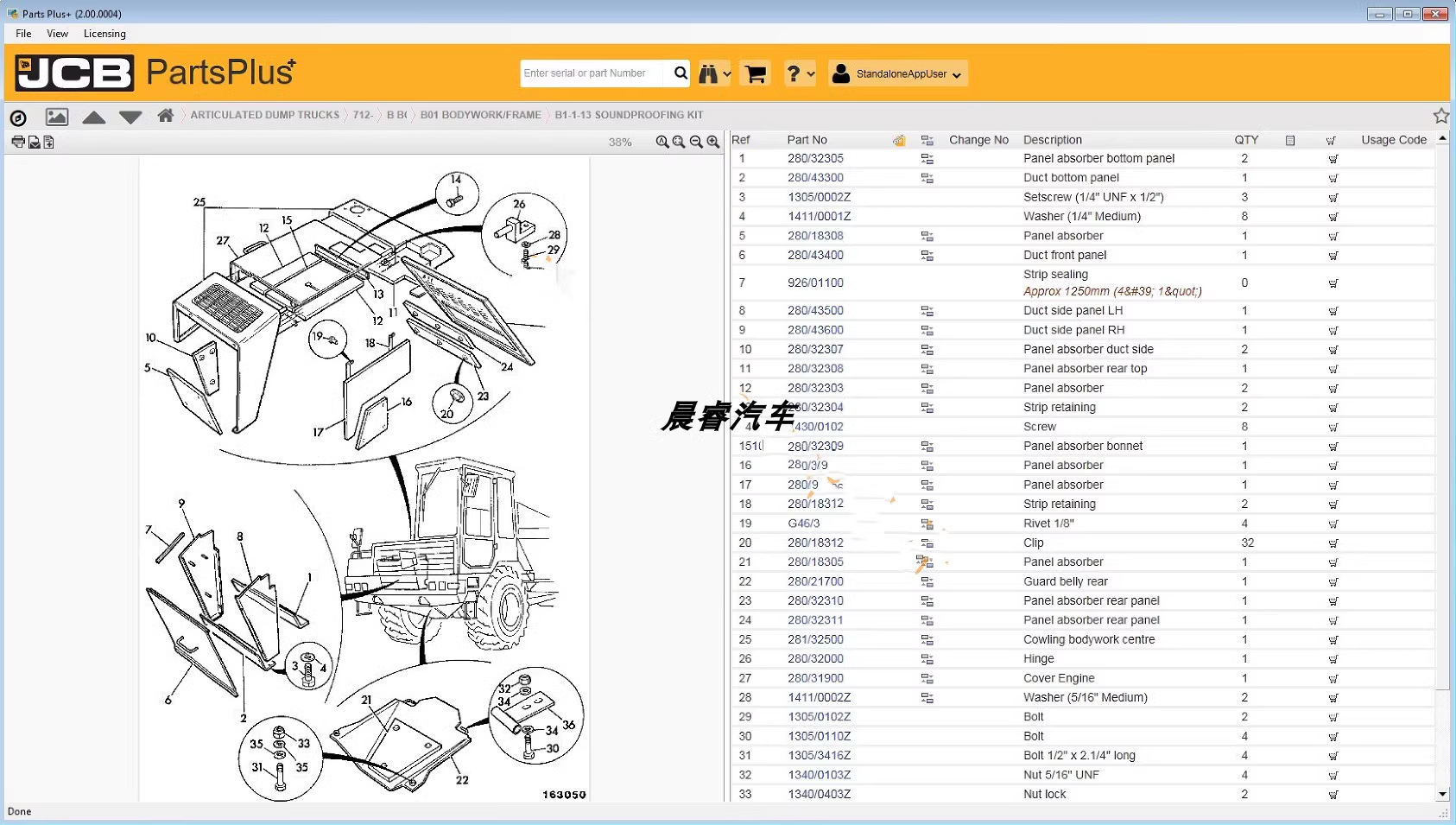Open the binoculars search dropdown
The image size is (1456, 825).
(714, 74)
